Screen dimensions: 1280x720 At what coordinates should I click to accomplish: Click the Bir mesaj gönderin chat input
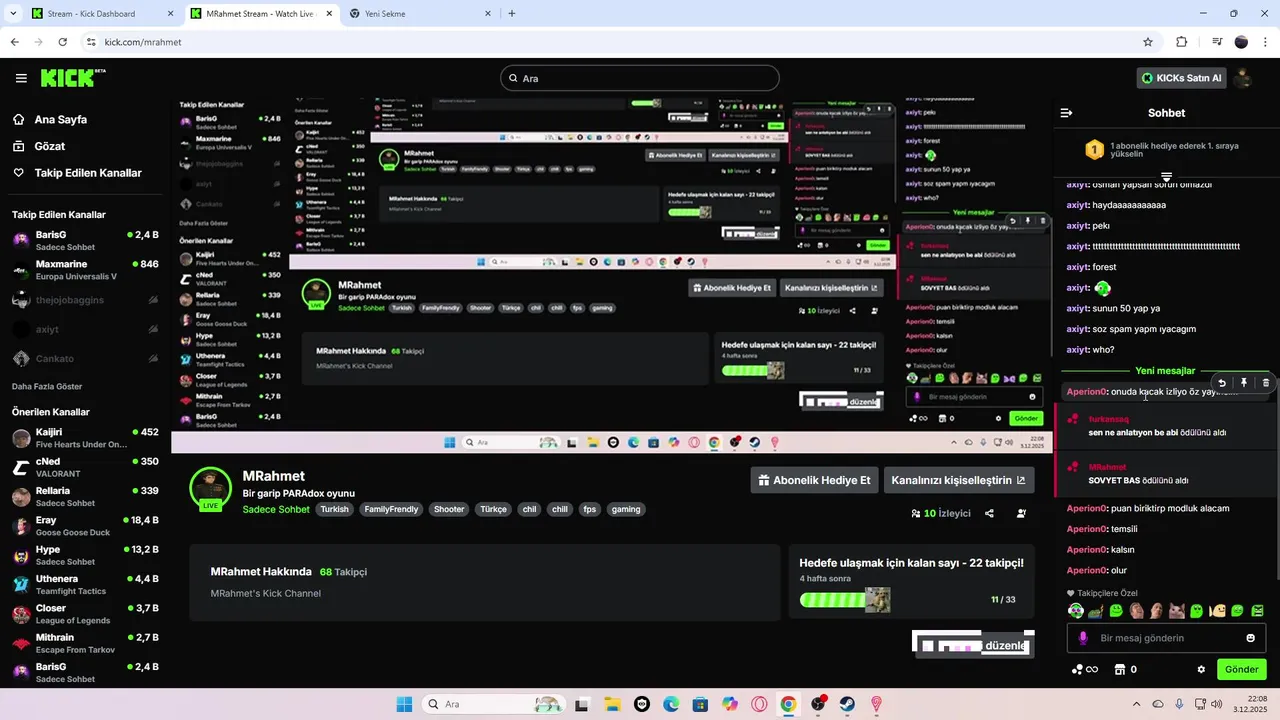pyautogui.click(x=1166, y=638)
